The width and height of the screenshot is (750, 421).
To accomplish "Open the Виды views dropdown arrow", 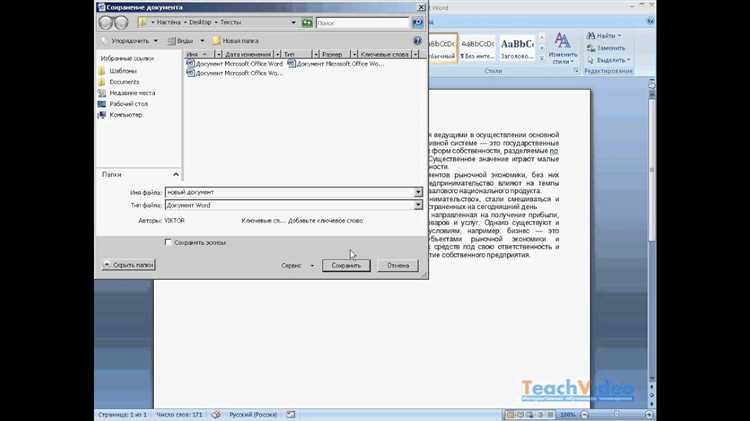I will click(x=202, y=41).
